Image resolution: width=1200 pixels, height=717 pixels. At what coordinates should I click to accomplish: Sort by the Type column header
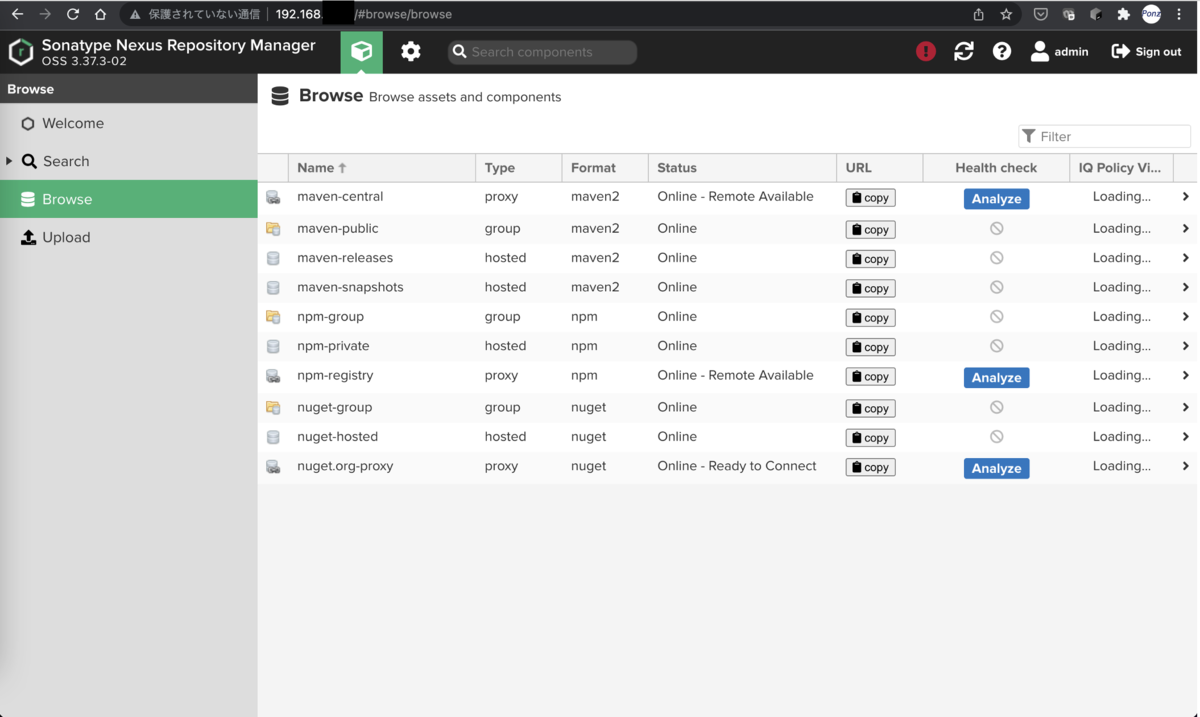tap(518, 168)
